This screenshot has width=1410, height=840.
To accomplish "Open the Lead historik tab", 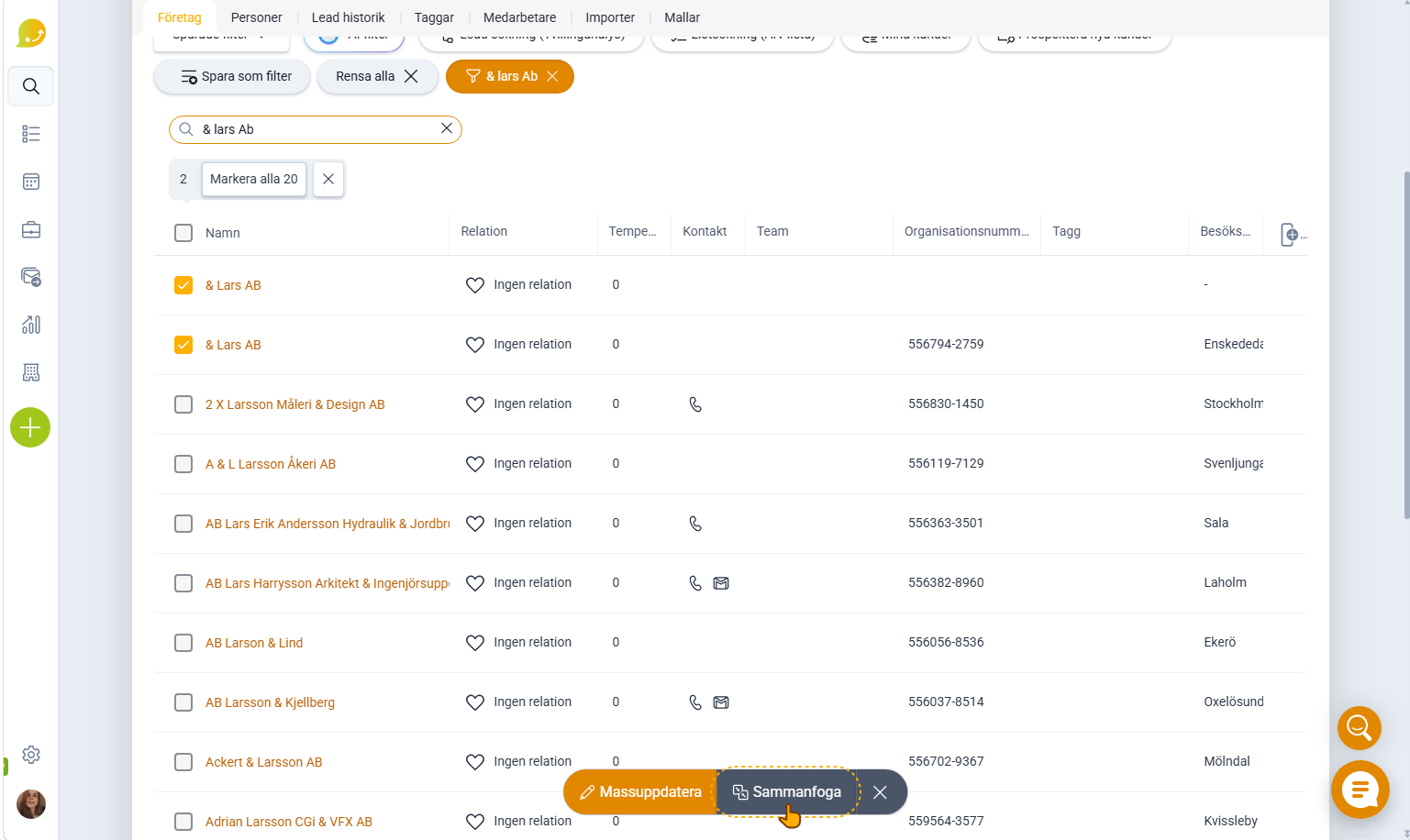I will tap(348, 17).
